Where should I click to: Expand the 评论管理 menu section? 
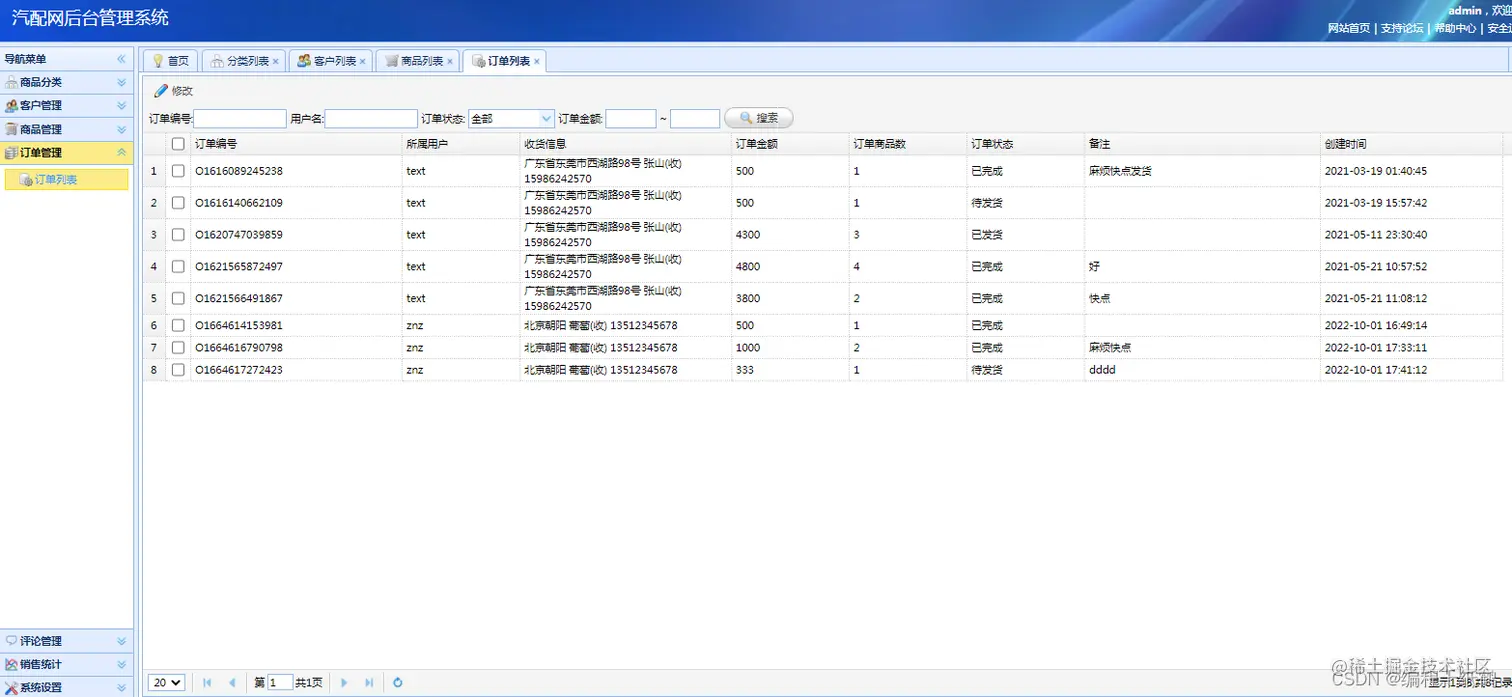click(121, 642)
